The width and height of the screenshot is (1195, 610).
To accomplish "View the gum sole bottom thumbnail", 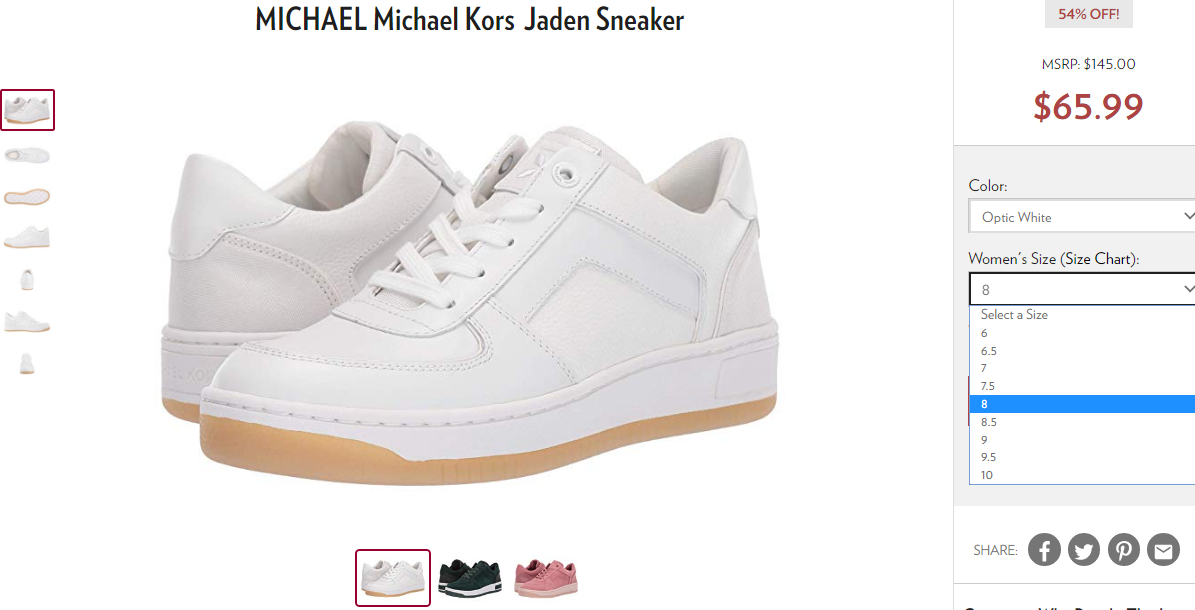I will (27, 197).
